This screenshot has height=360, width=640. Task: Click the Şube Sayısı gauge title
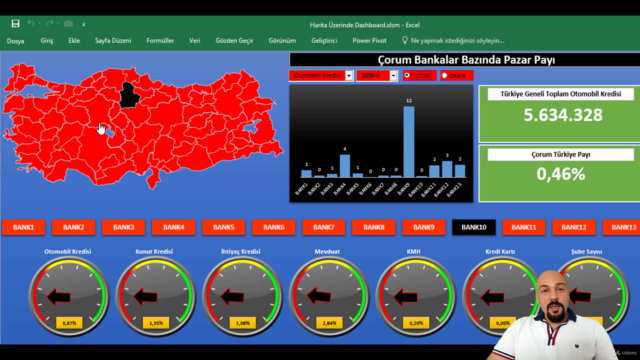(x=587, y=252)
